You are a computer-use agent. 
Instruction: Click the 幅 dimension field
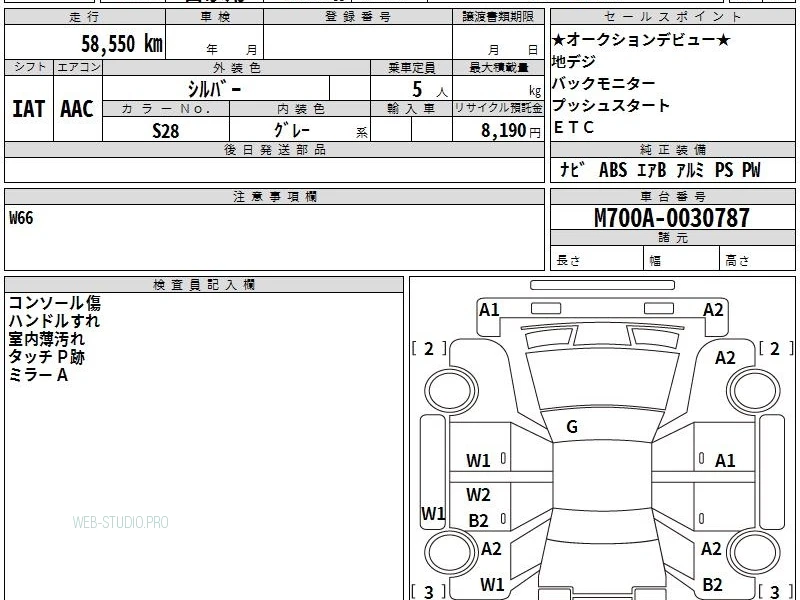682,258
